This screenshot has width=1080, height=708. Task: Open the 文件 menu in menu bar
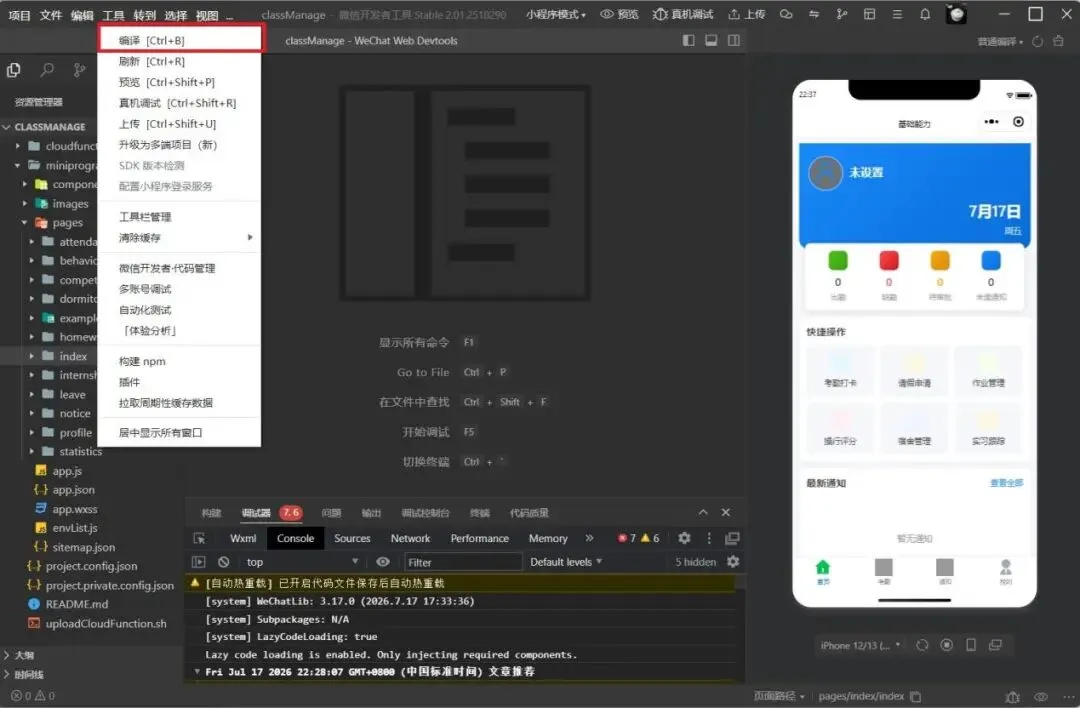click(50, 15)
